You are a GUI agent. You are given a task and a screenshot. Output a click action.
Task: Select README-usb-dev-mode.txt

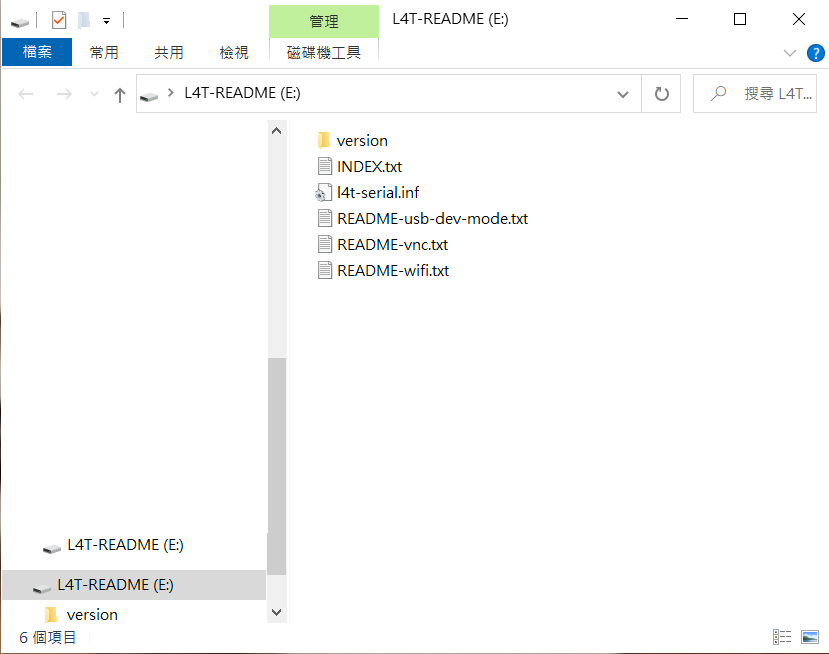[432, 218]
